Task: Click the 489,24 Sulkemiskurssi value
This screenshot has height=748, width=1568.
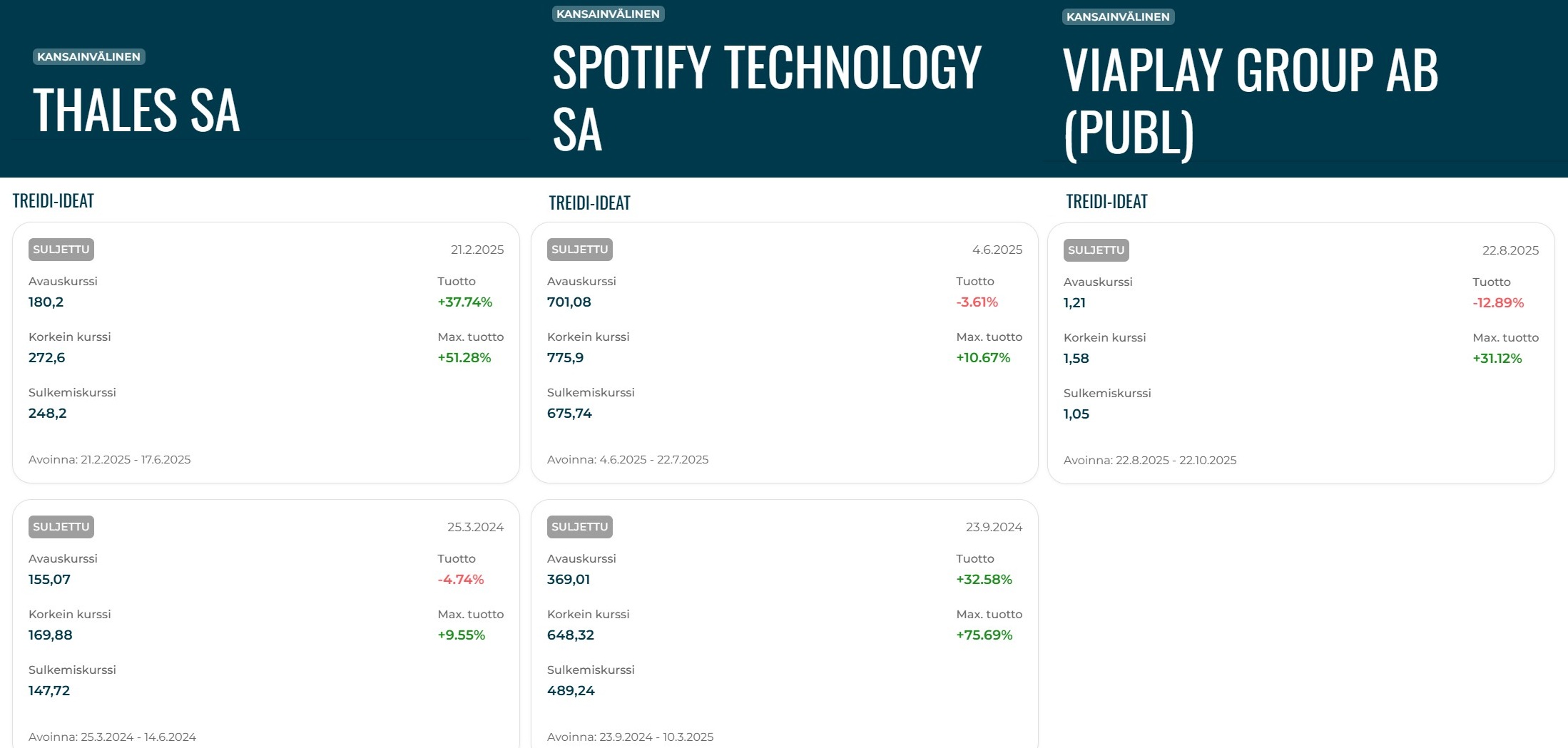Action: pos(571,690)
